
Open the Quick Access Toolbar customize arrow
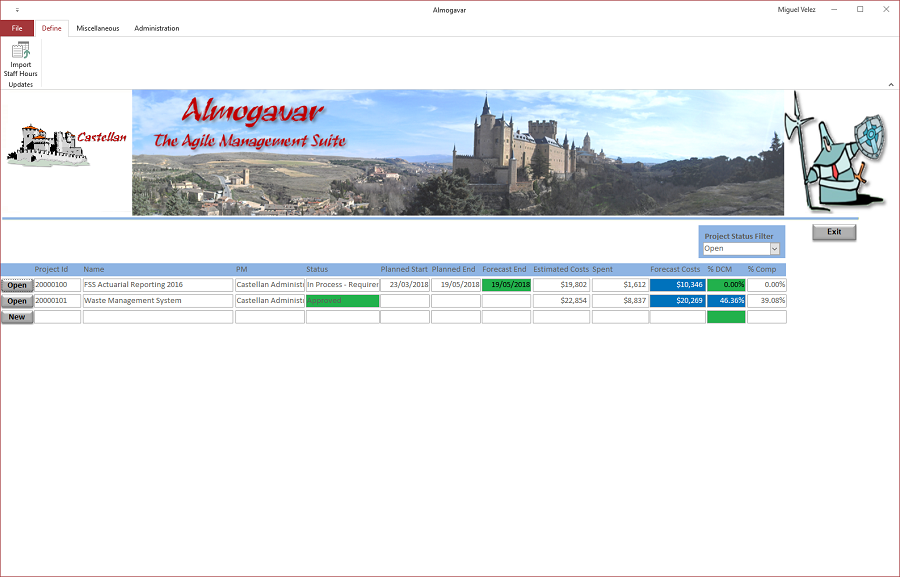[x=17, y=10]
